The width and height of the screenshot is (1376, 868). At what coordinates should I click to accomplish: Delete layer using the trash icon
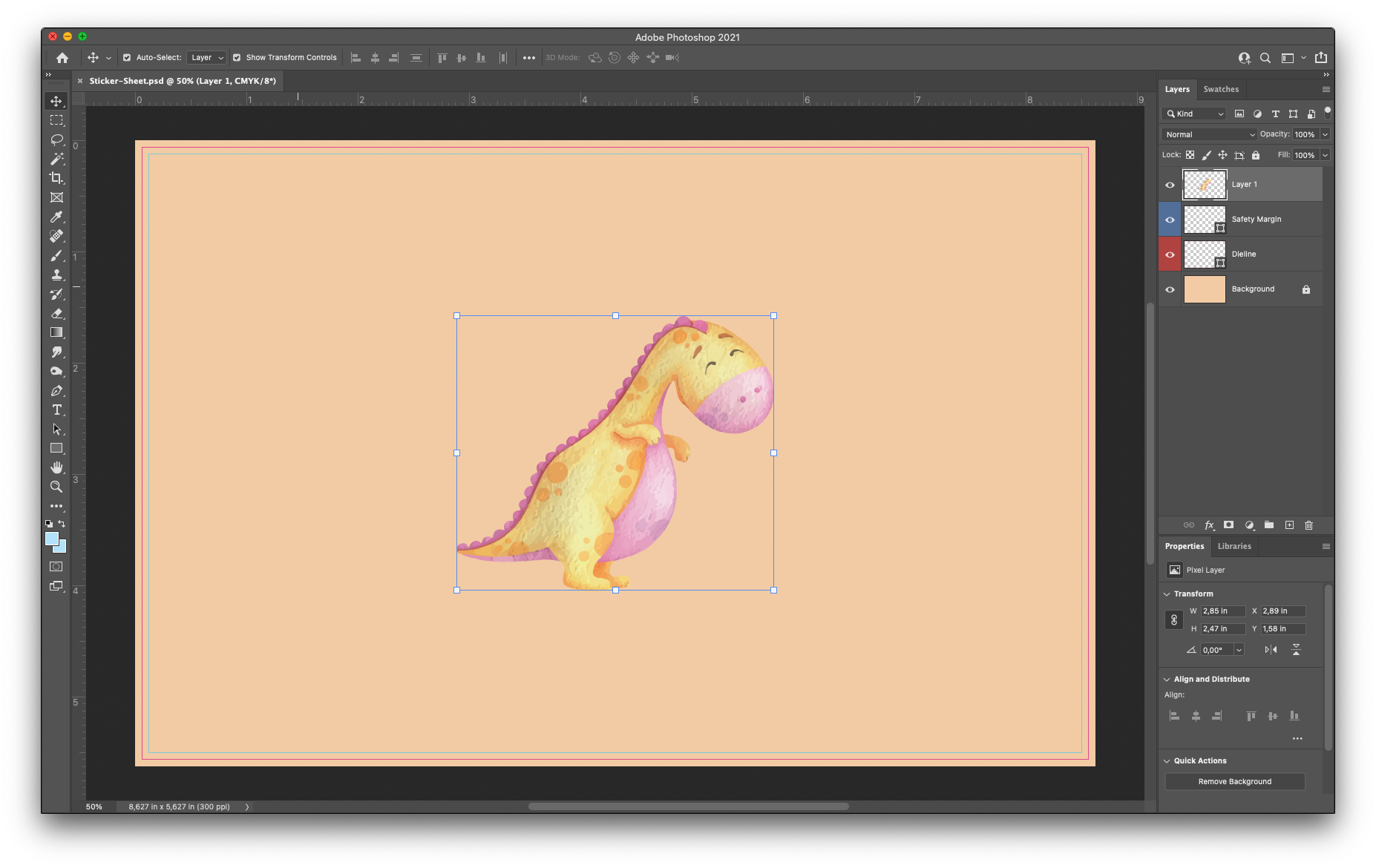[1308, 525]
